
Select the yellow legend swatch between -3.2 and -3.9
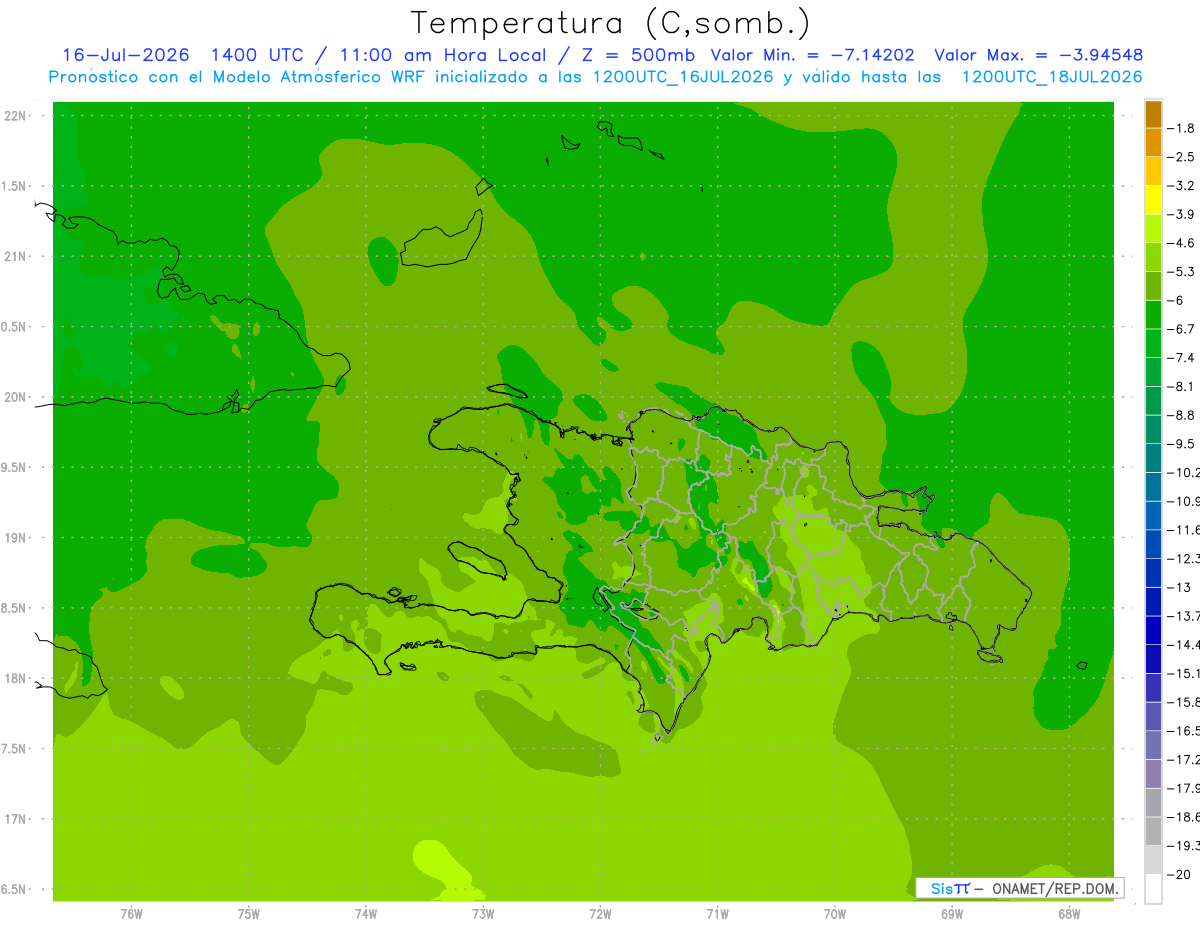(x=1153, y=200)
